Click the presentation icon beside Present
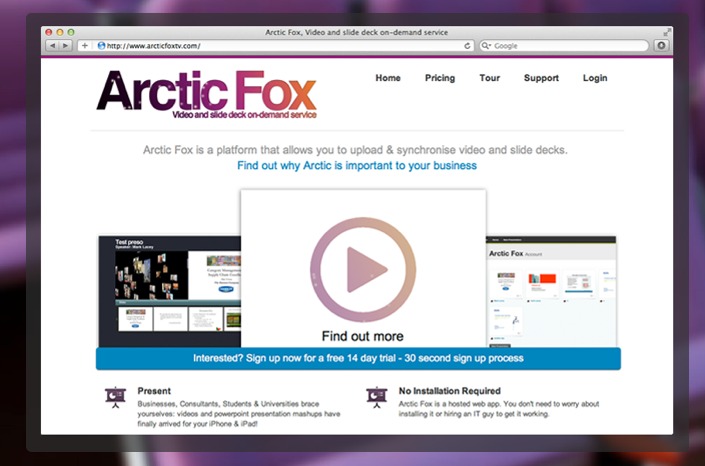 (x=116, y=397)
